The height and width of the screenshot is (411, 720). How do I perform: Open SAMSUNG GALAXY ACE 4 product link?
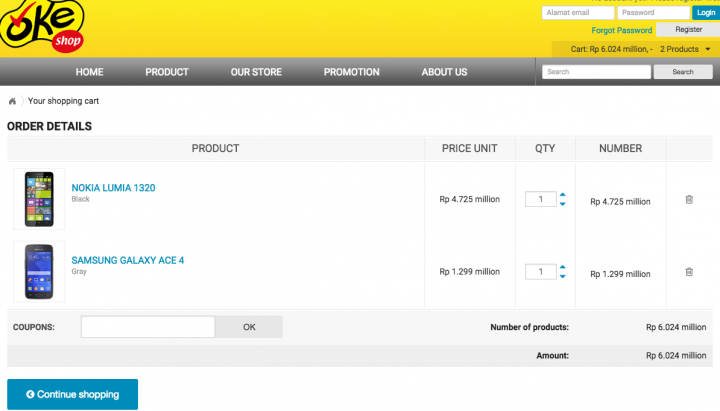pos(128,260)
